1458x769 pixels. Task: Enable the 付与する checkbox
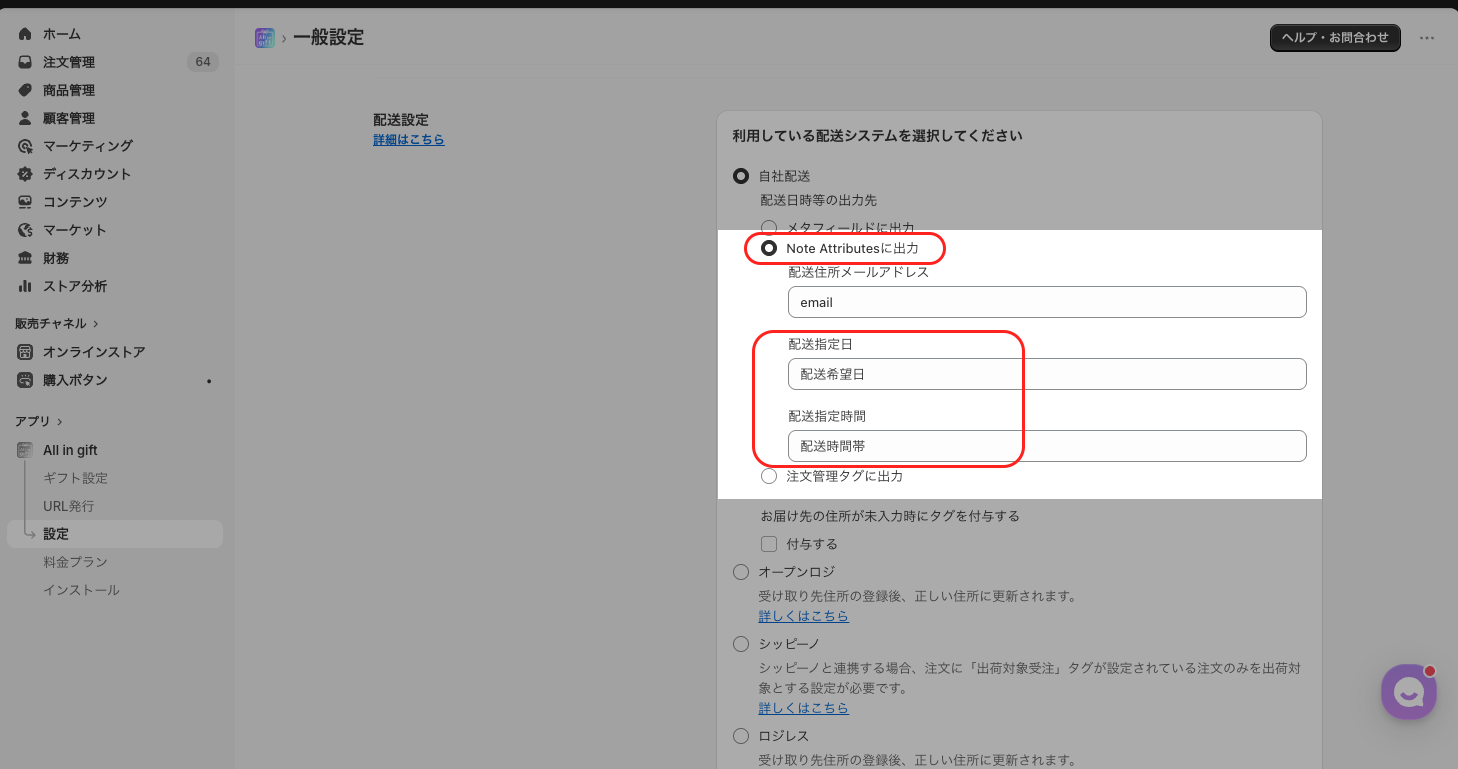click(x=769, y=544)
